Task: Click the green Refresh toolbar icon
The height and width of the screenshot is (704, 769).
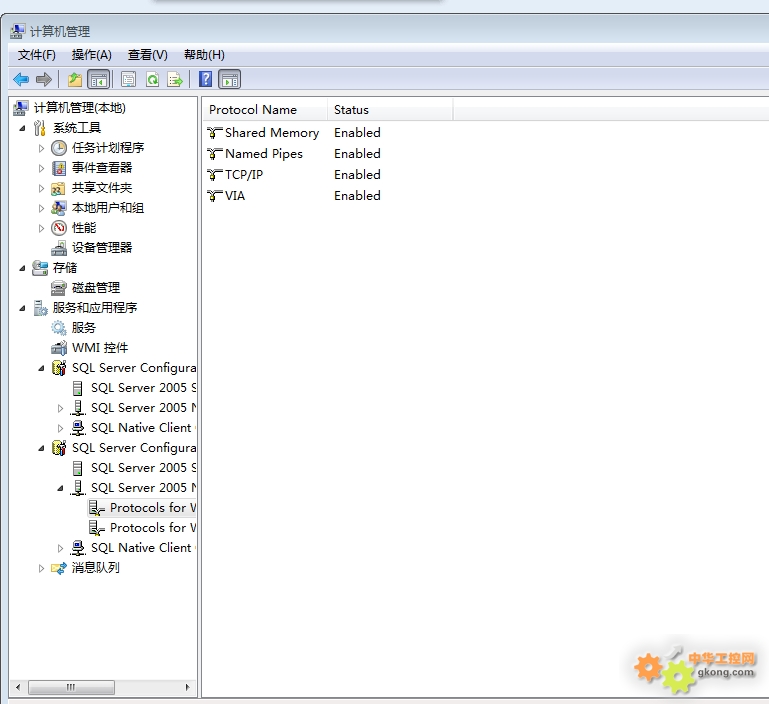Action: pyautogui.click(x=153, y=79)
